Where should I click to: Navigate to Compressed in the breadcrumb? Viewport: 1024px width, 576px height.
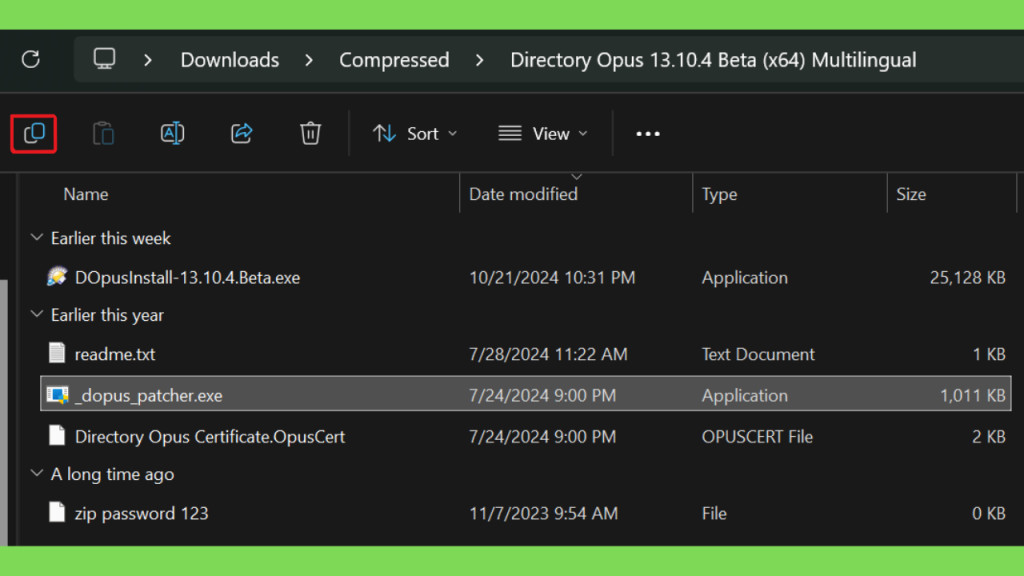coord(394,60)
